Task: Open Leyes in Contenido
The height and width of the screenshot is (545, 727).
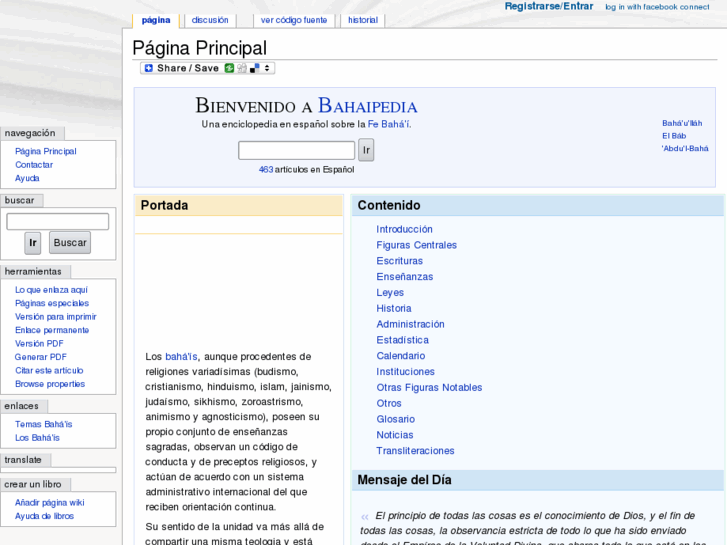Action: tap(390, 293)
